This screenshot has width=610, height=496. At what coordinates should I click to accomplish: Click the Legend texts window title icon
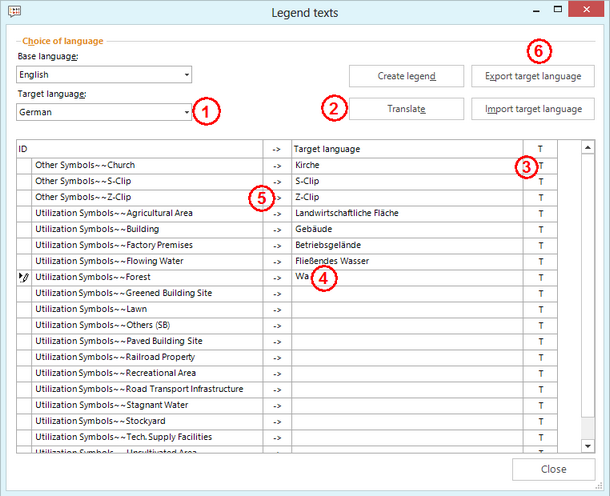click(14, 11)
